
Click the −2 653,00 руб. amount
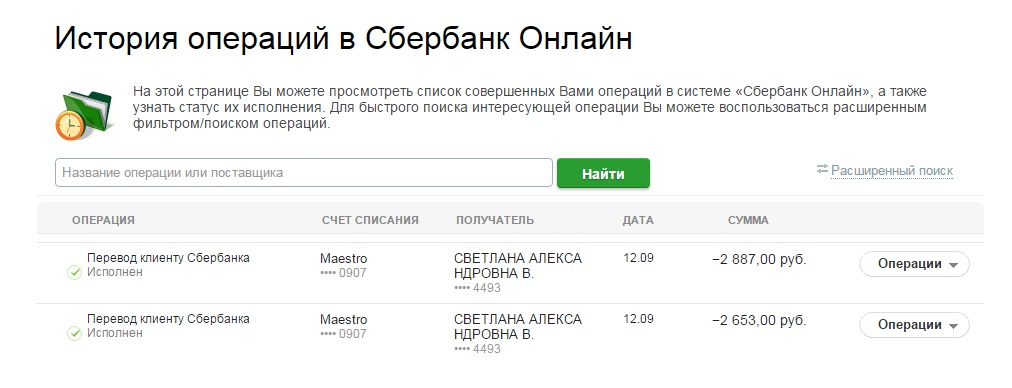760,320
